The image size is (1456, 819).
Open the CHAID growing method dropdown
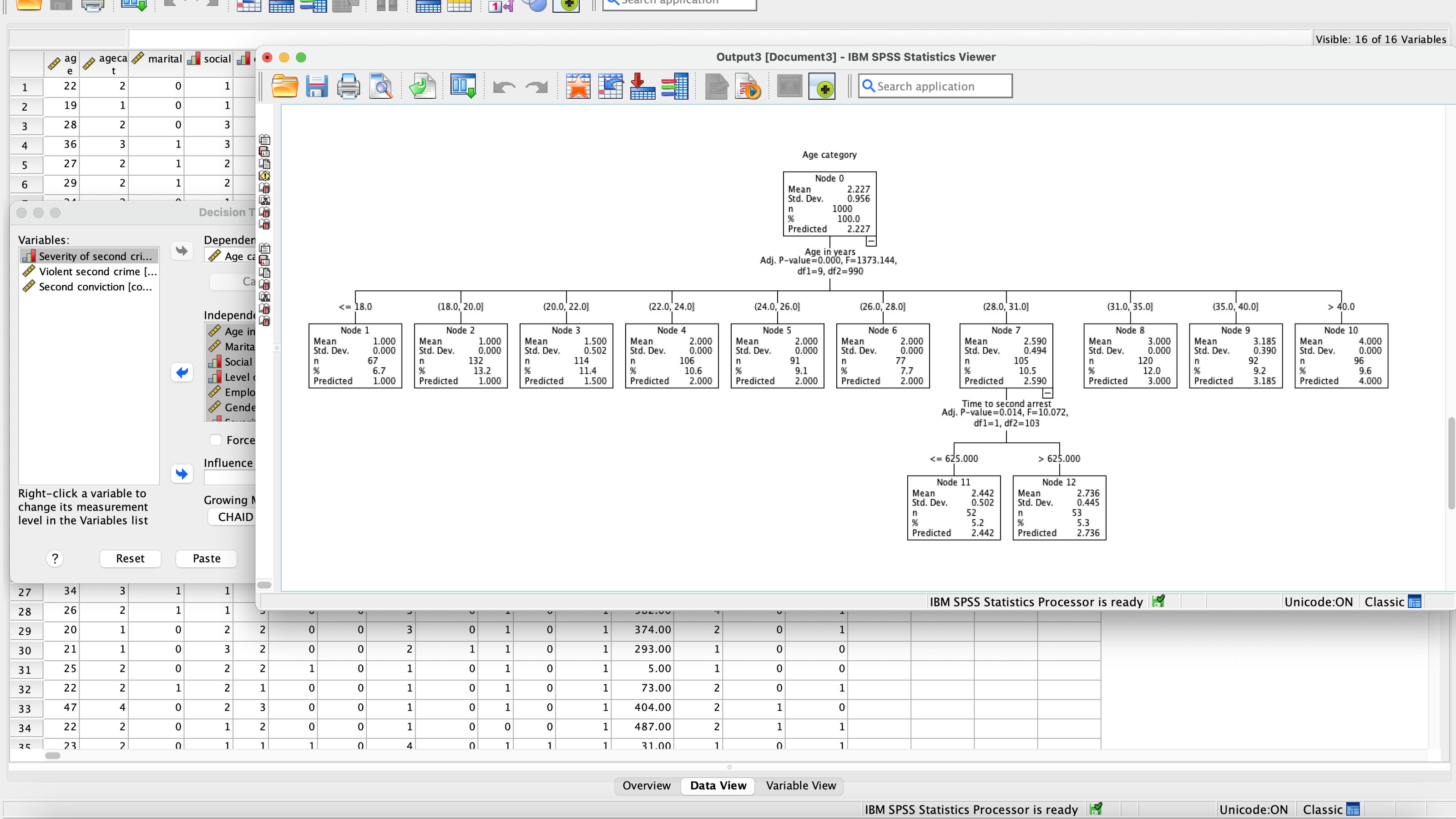click(x=233, y=516)
